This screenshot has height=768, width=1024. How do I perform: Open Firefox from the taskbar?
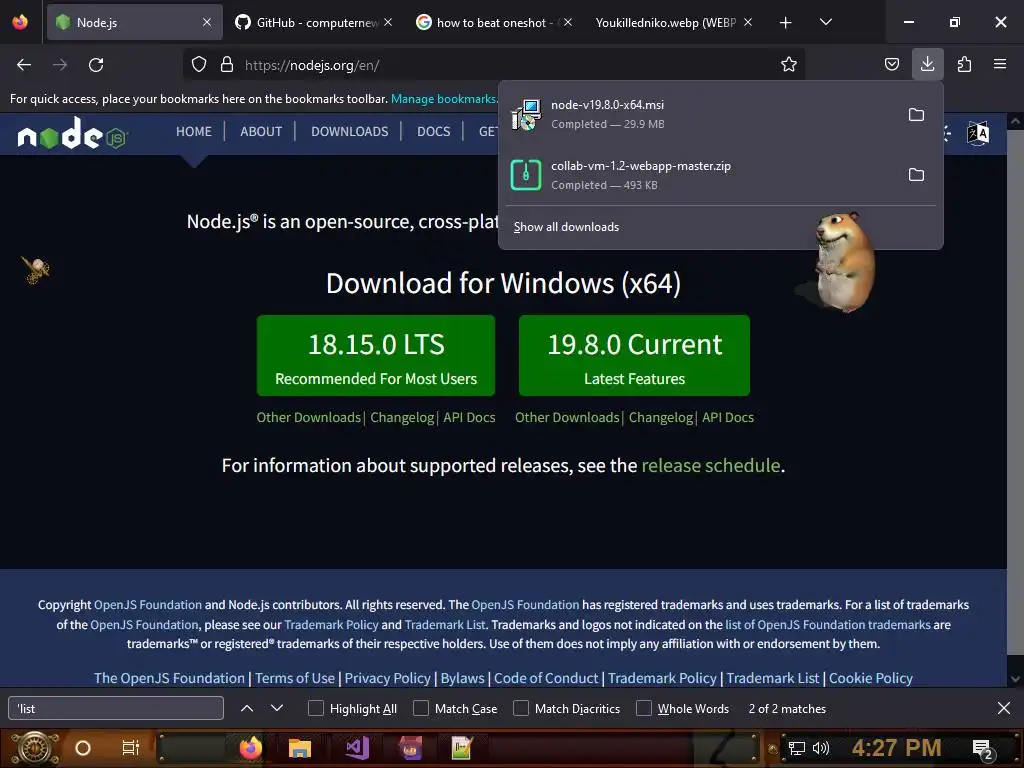(251, 747)
